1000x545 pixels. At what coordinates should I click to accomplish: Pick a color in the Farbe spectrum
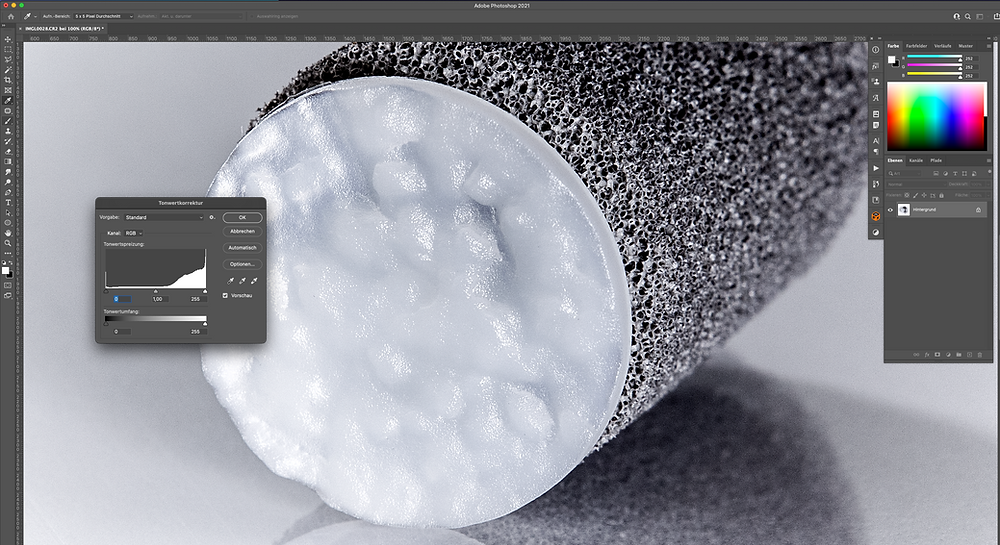(x=936, y=117)
